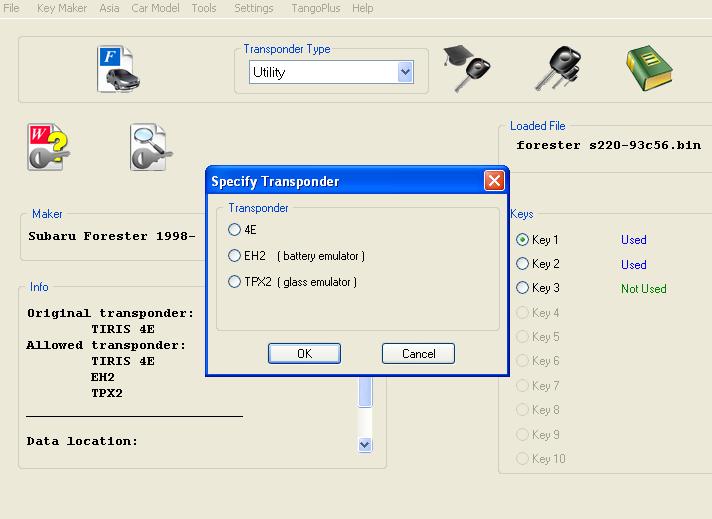Viewport: 712px width, 519px height.
Task: Confirm with the OK button
Action: (x=304, y=353)
